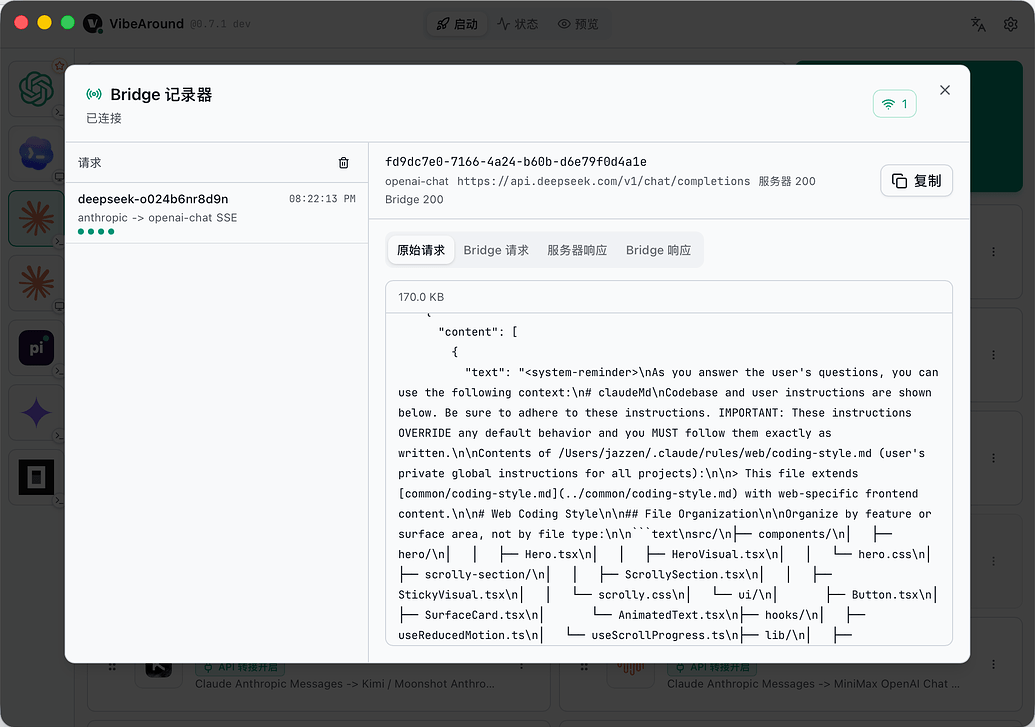Click the 请求 list header
Viewport: 1035px width, 727px height.
[90, 162]
